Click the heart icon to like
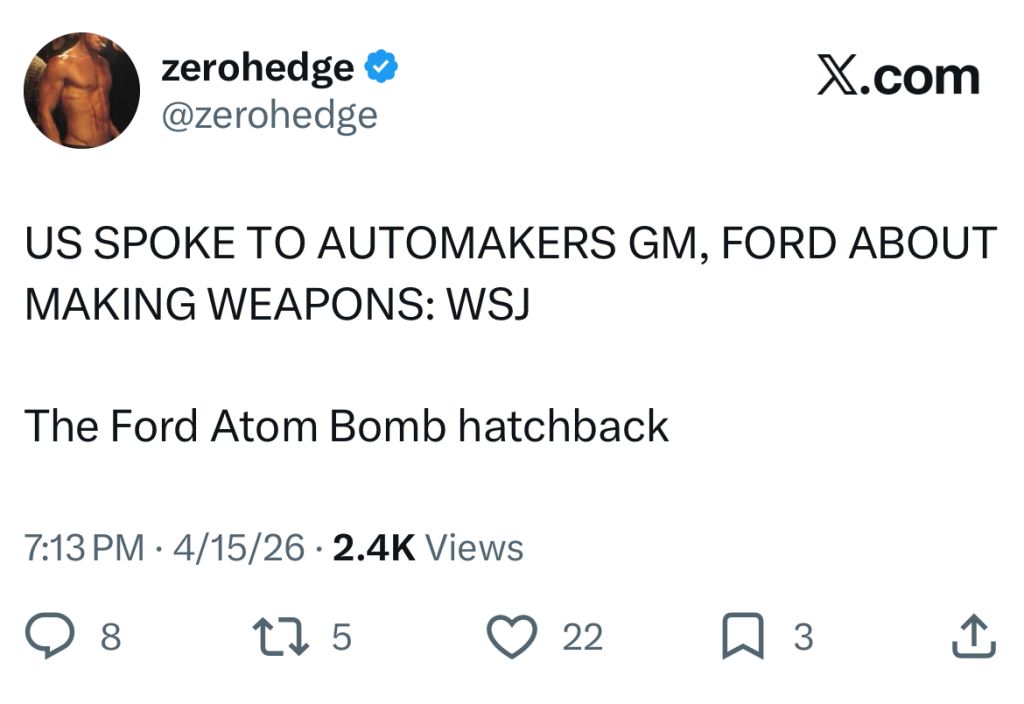Screen dimensions: 1024x704 tap(513, 636)
